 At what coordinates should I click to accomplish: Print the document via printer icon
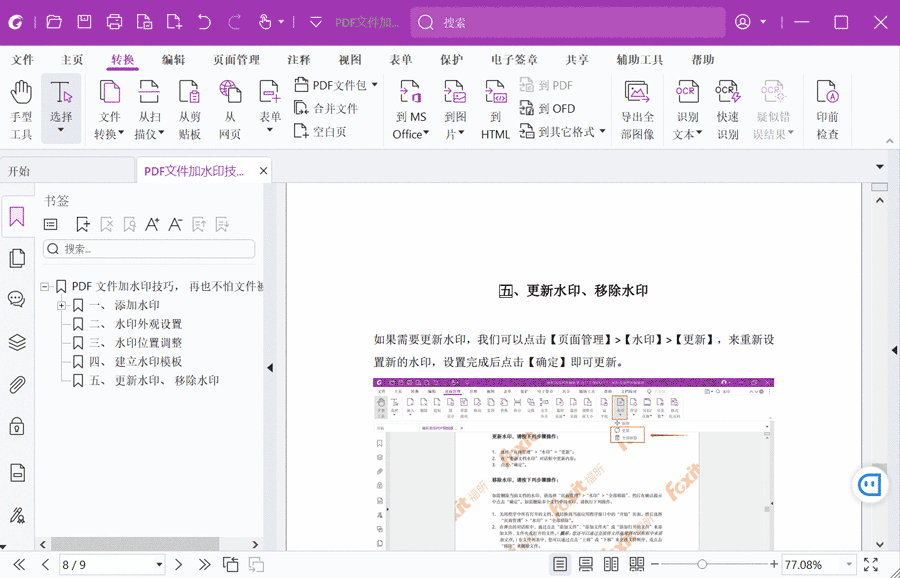tap(114, 22)
